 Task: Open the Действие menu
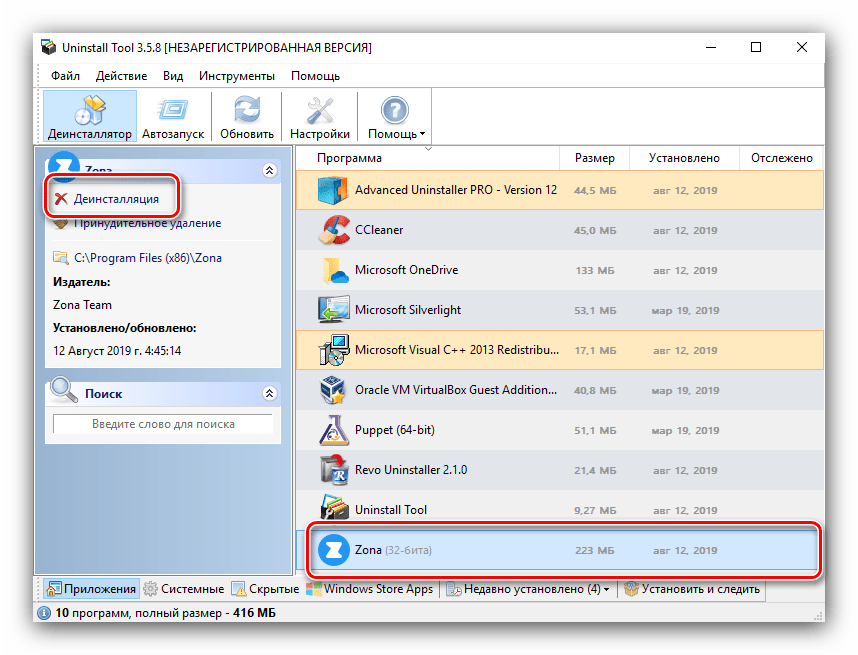121,76
